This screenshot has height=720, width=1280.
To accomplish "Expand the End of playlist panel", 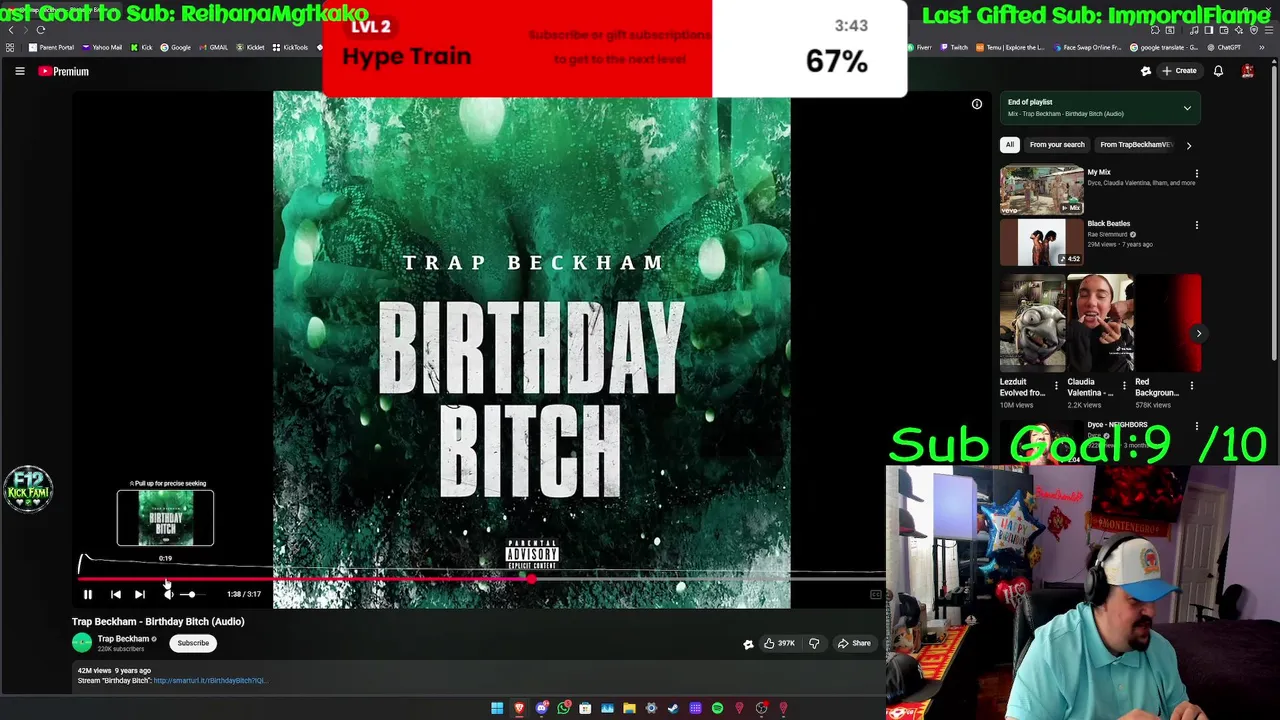I will [x=1187, y=108].
